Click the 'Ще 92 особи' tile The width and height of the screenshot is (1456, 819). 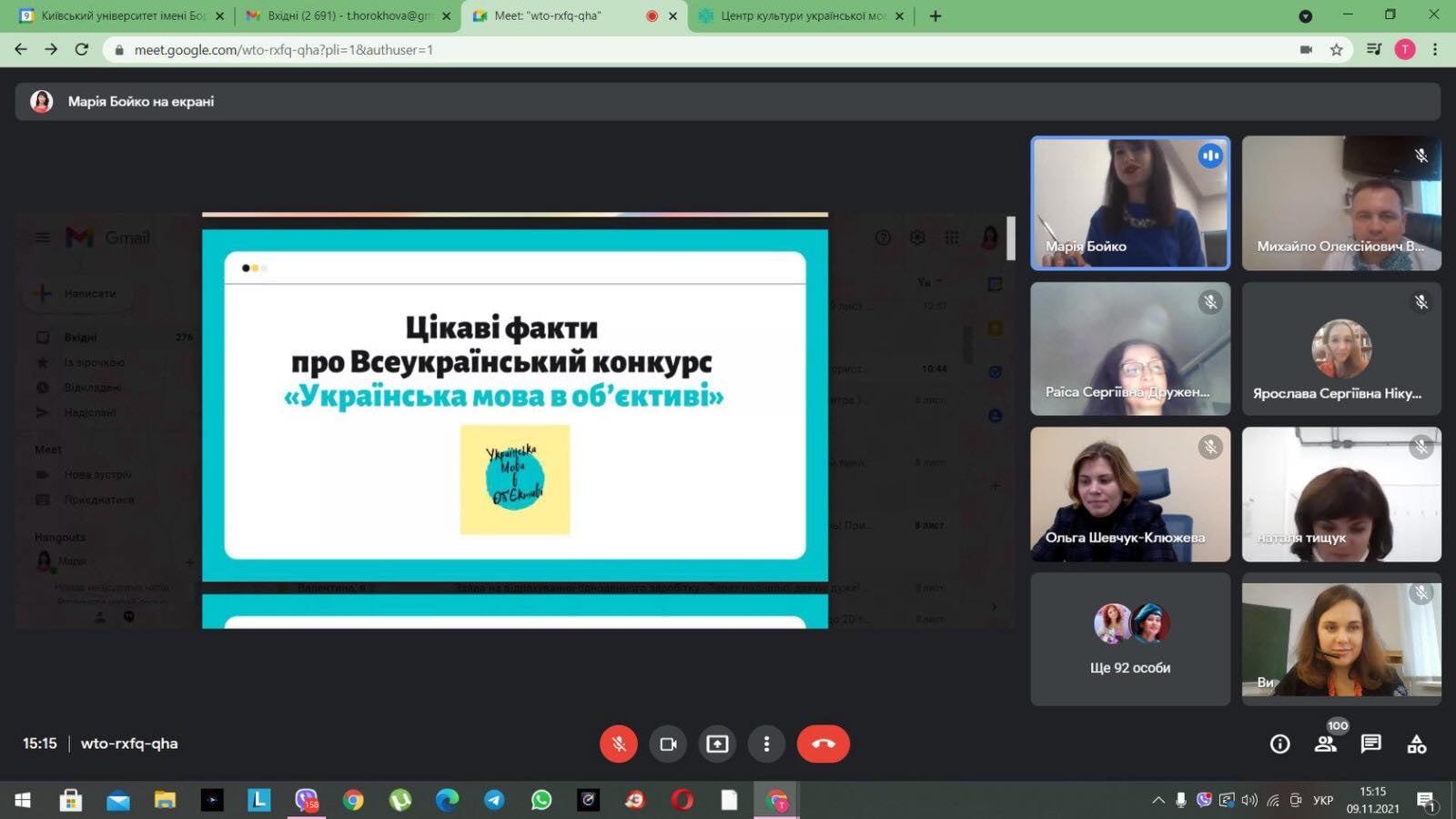coord(1129,639)
